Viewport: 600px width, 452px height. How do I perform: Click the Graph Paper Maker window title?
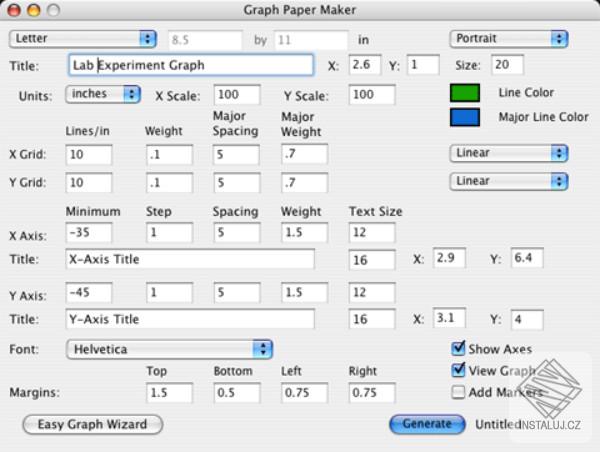click(x=300, y=10)
